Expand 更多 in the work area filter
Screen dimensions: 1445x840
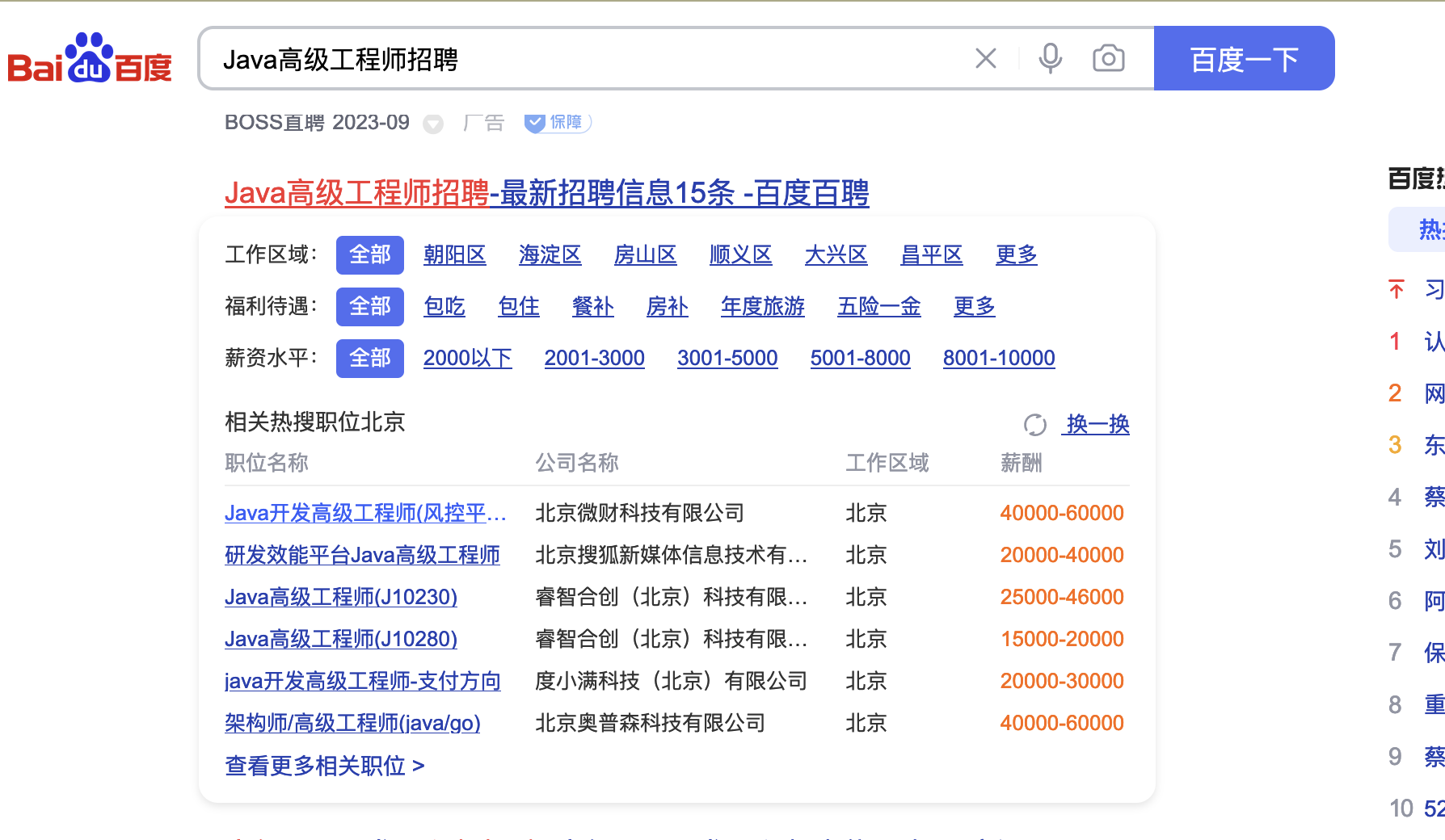coord(1016,254)
